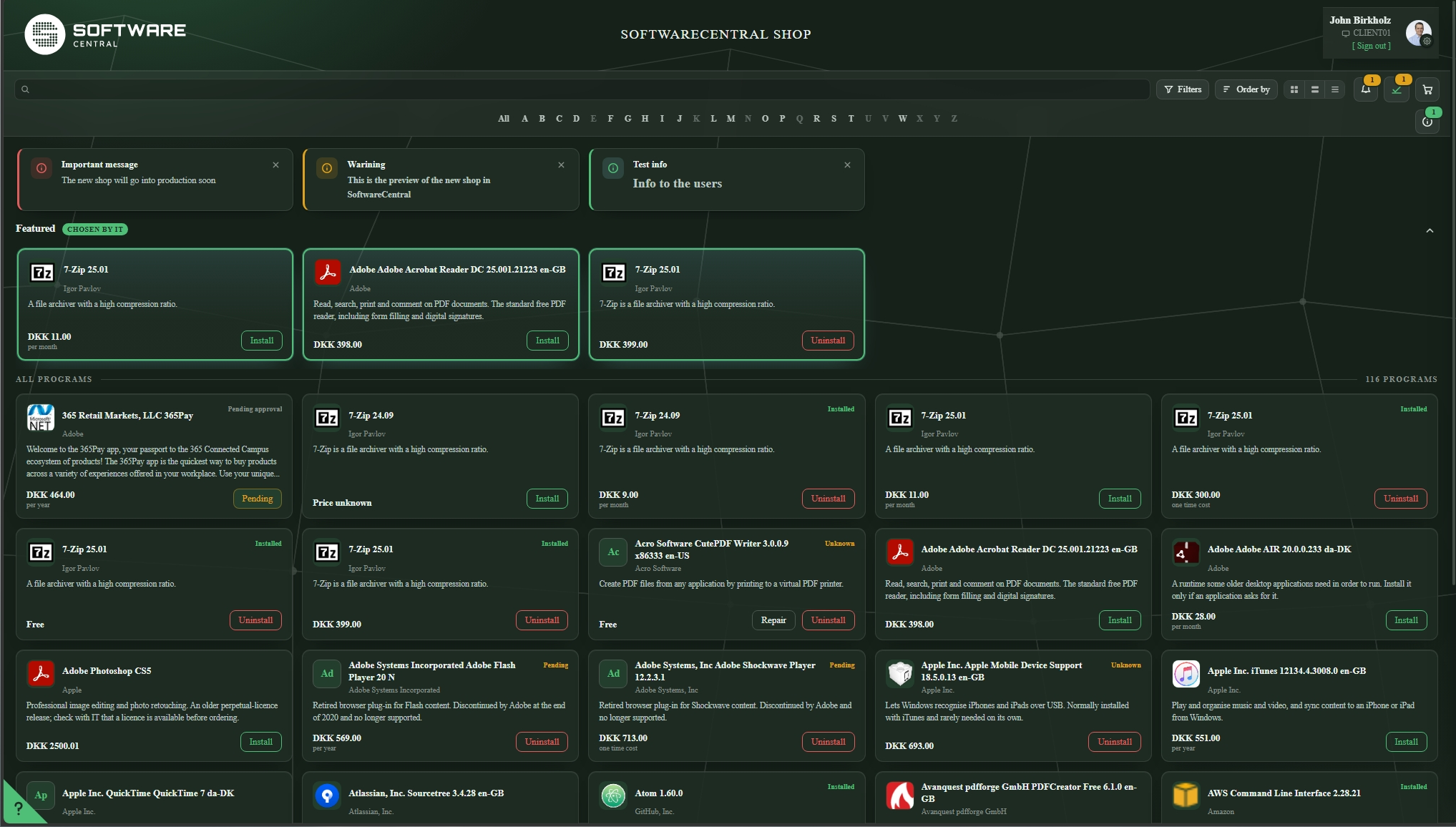Viewport: 1456px width, 827px height.
Task: Install Adobe AIR 20.0.0.233 da-DK
Action: point(1406,620)
